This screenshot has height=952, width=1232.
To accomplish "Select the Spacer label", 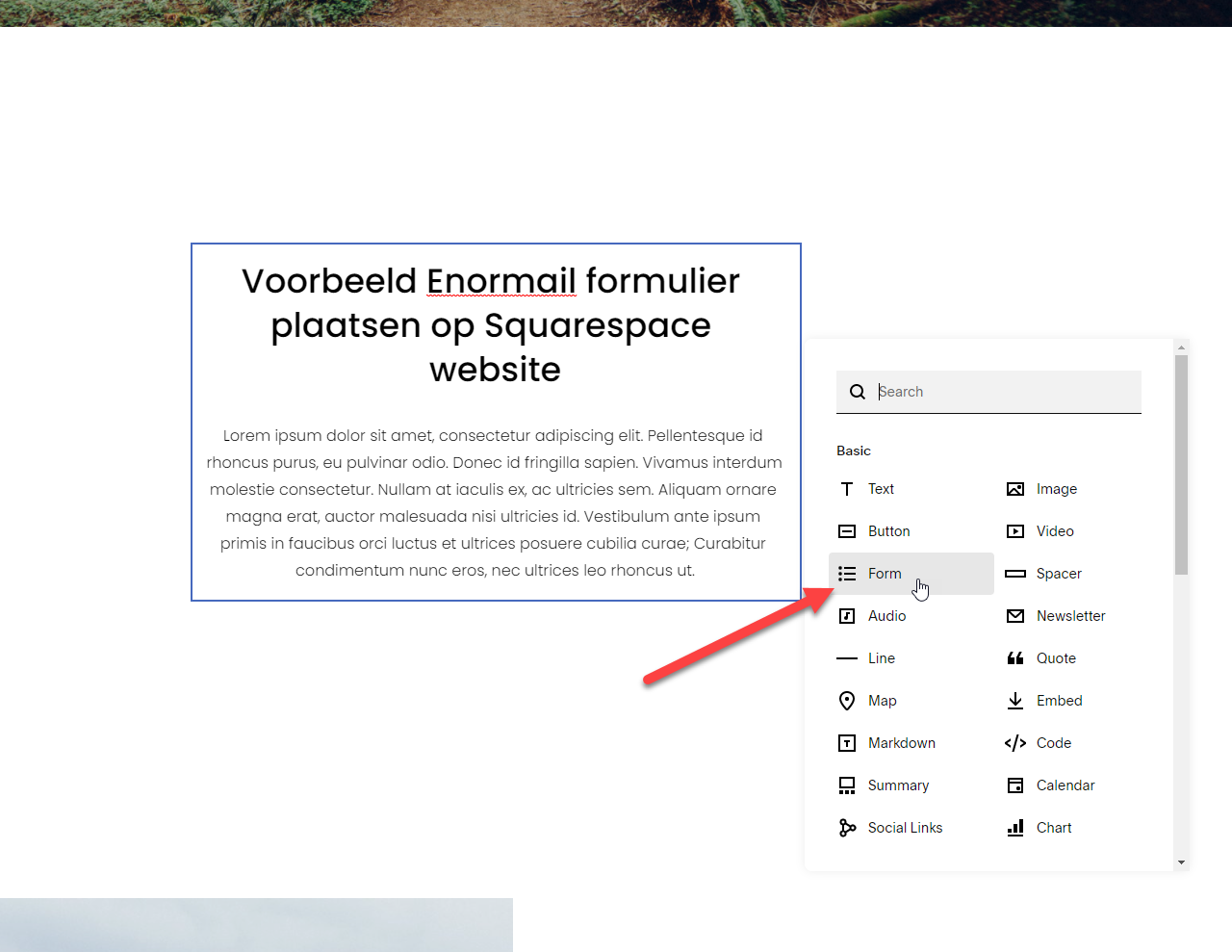I will coord(1059,574).
